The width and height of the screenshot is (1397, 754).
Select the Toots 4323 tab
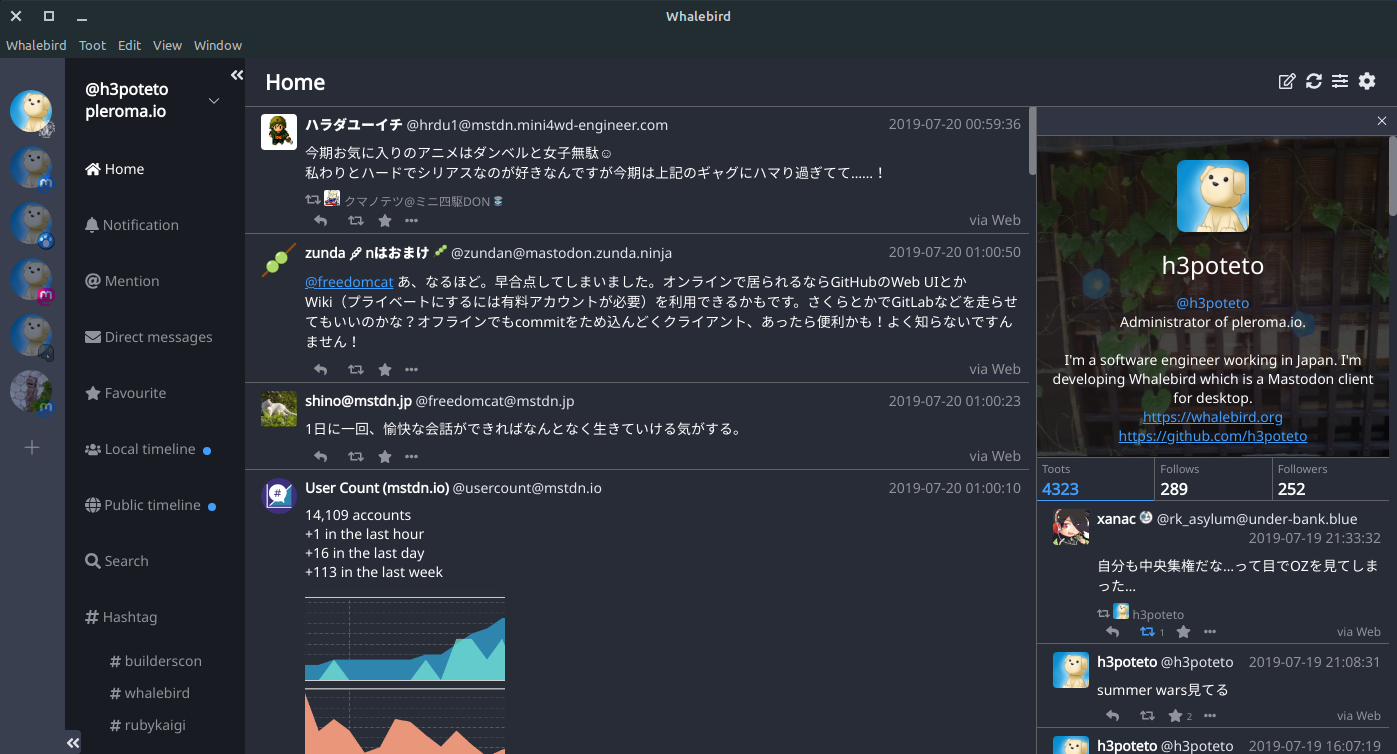pos(1095,480)
